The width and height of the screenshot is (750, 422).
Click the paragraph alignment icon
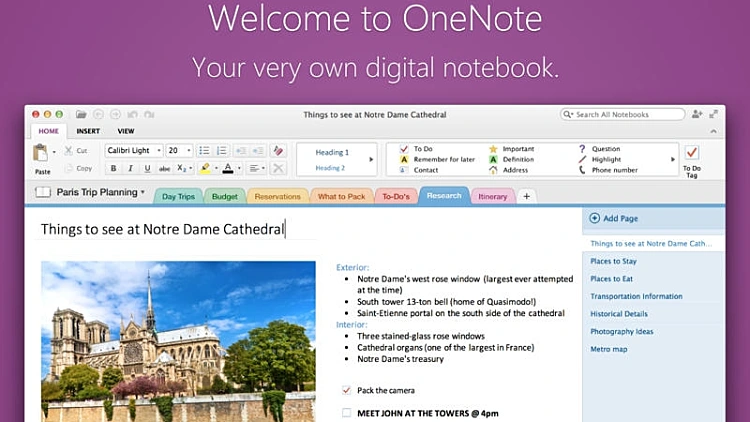point(254,168)
